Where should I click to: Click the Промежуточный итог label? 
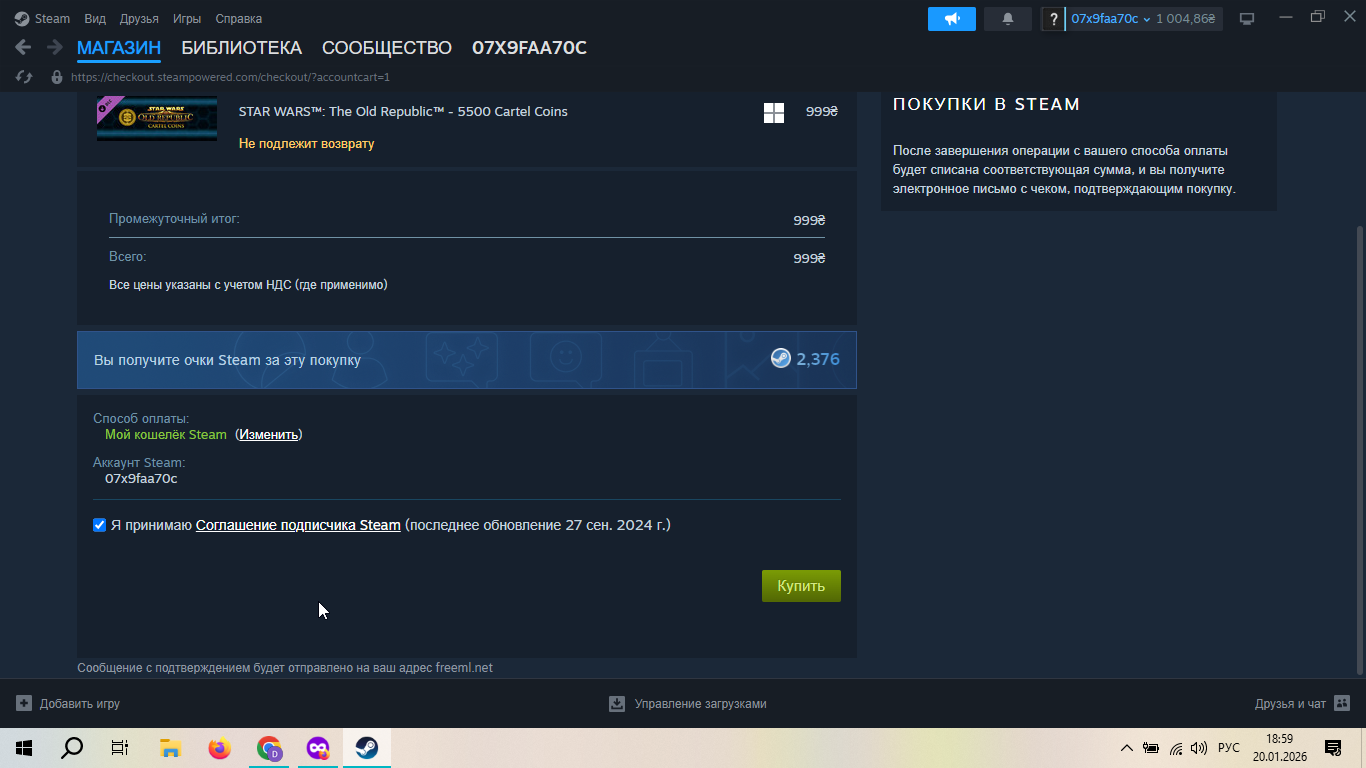tap(174, 218)
